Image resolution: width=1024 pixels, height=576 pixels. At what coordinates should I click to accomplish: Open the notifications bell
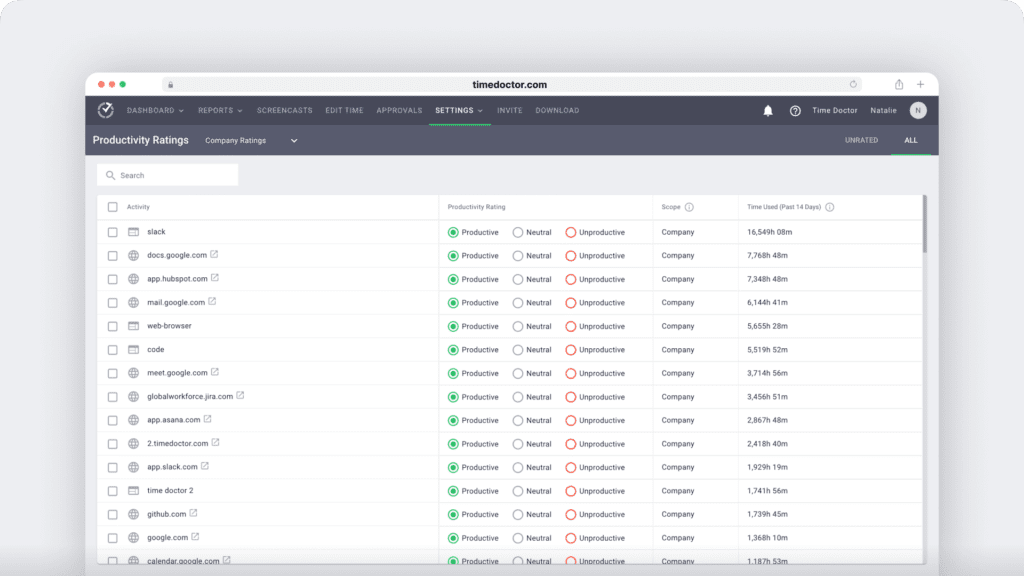coord(768,111)
